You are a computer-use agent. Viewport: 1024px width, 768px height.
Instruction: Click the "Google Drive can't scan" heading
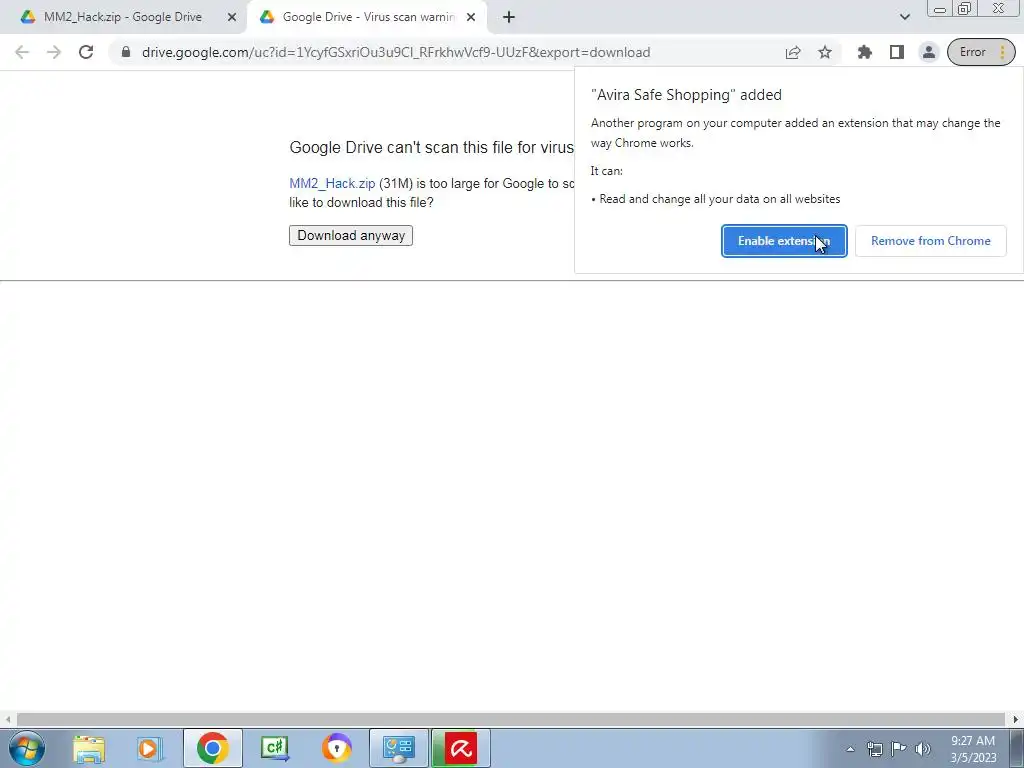point(432,148)
